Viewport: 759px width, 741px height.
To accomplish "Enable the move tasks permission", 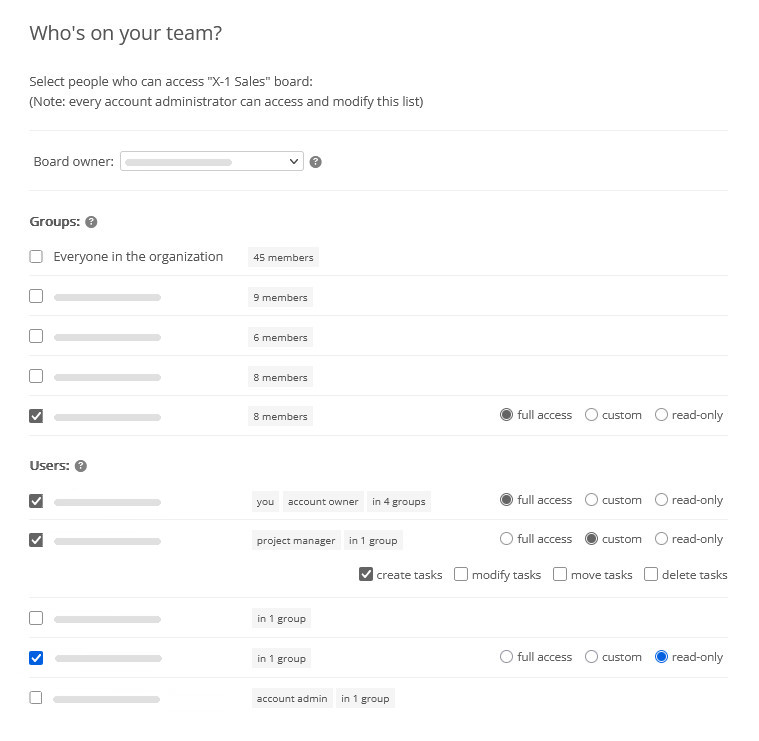I will pyautogui.click(x=560, y=574).
